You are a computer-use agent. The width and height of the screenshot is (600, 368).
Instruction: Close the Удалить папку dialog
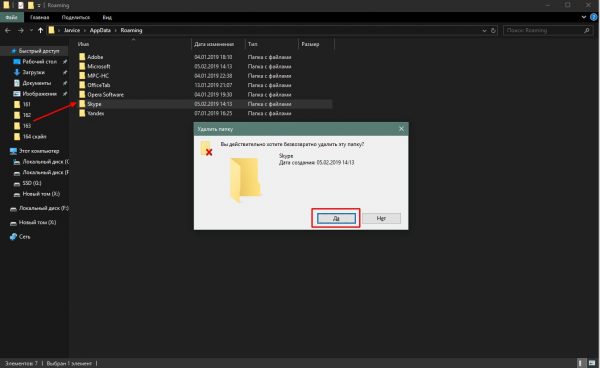[x=401, y=129]
